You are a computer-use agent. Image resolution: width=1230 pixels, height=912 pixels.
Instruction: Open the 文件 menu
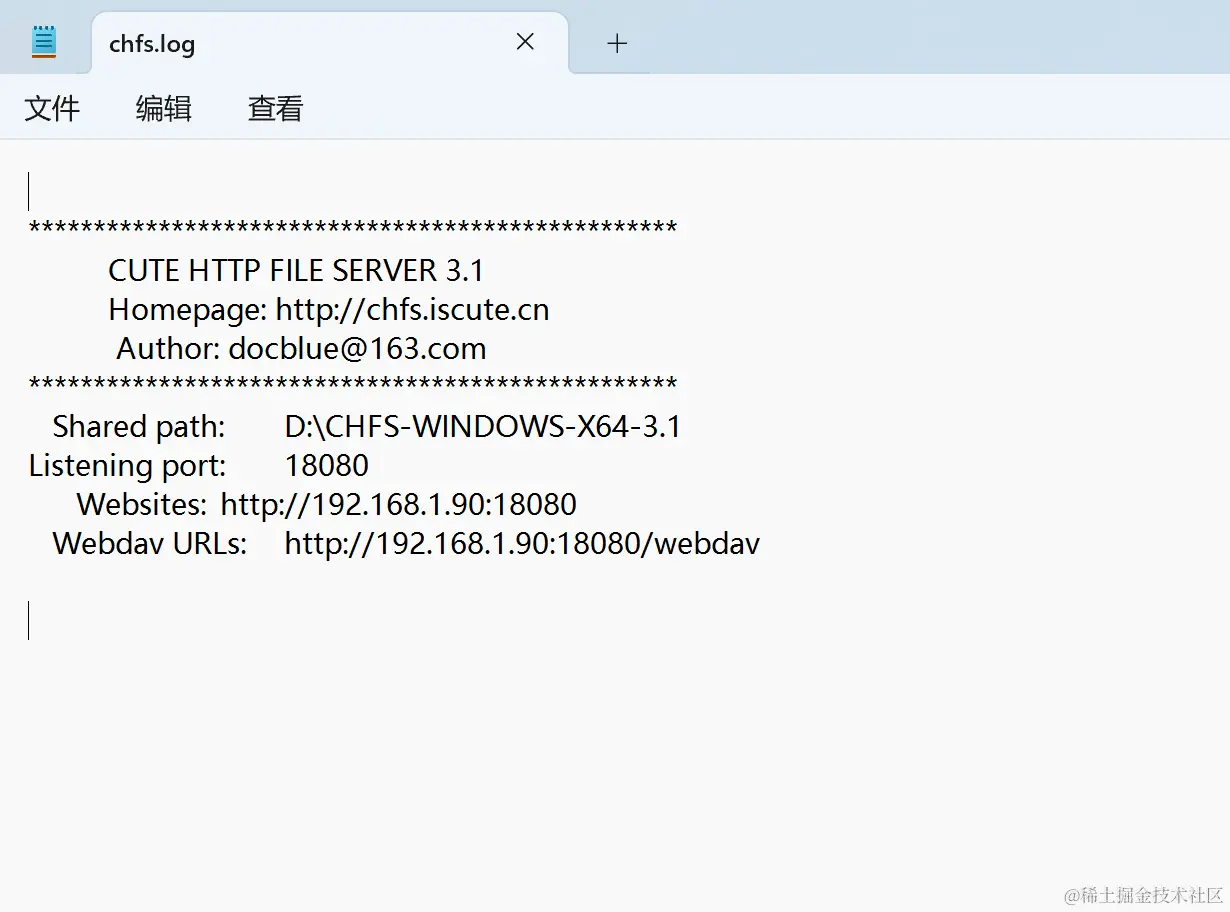coord(52,108)
